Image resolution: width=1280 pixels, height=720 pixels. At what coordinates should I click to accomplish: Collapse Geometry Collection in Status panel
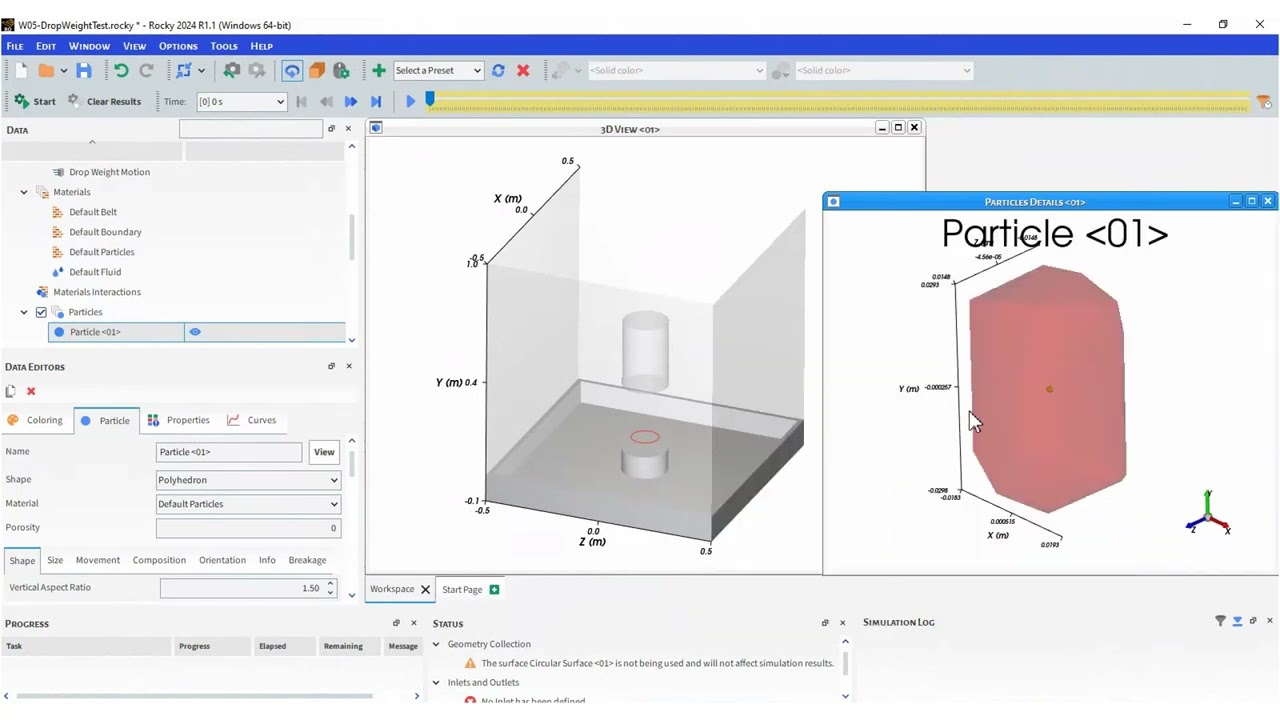436,644
